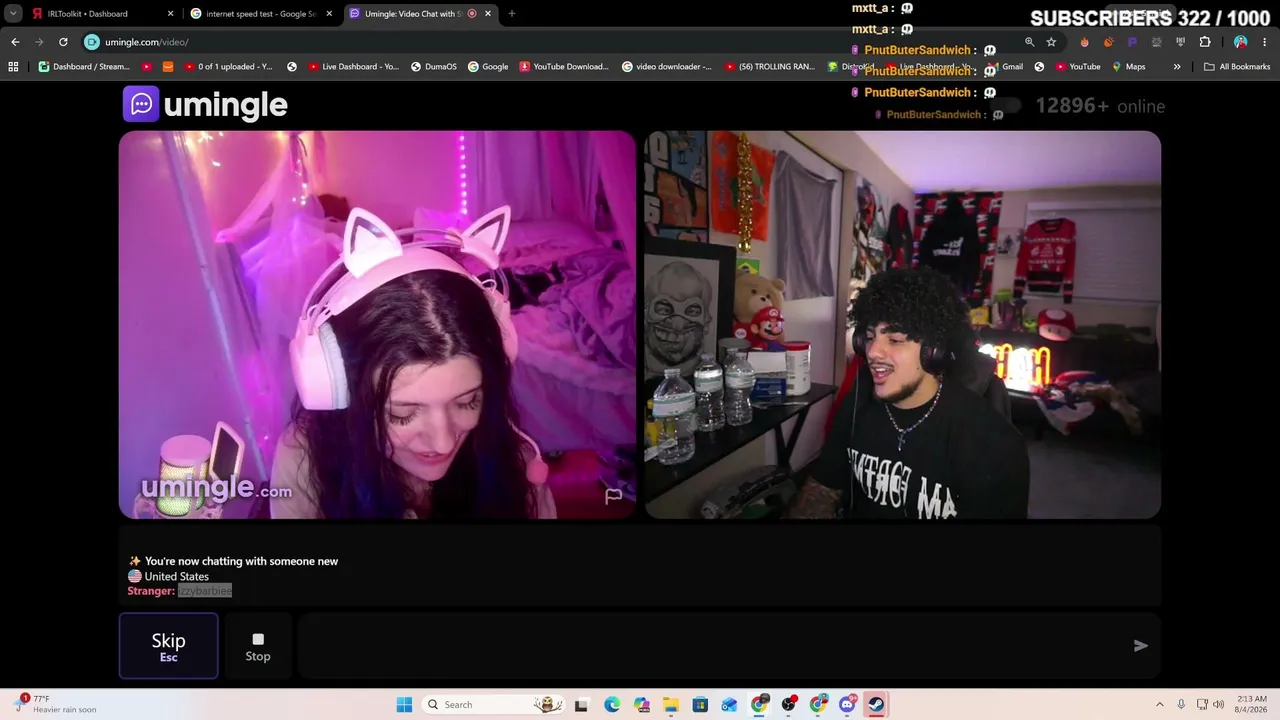Screen dimensions: 1280x720
Task: Send the chat message with the arrow icon
Action: (1140, 646)
